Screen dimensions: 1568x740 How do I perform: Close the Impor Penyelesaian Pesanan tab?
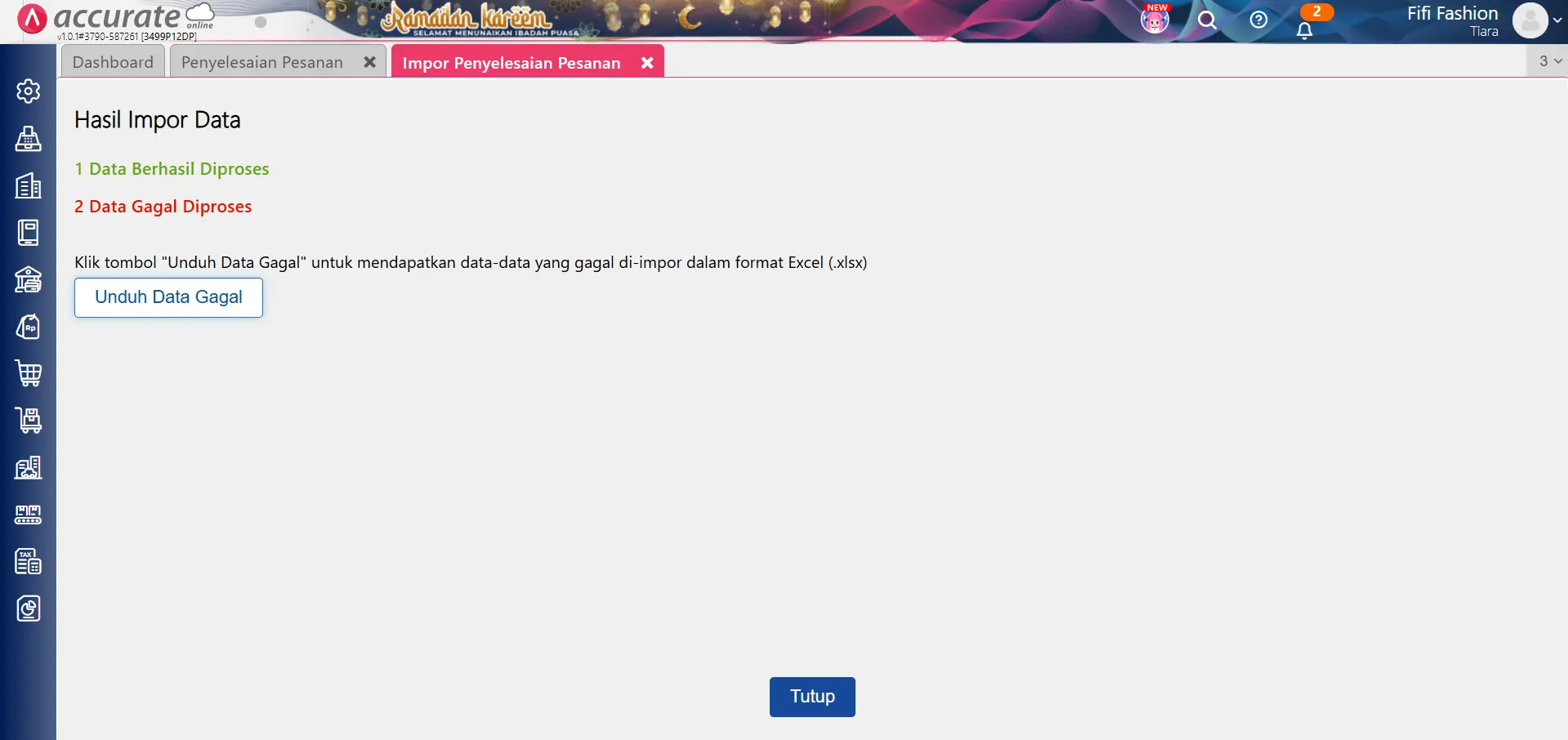coord(647,63)
